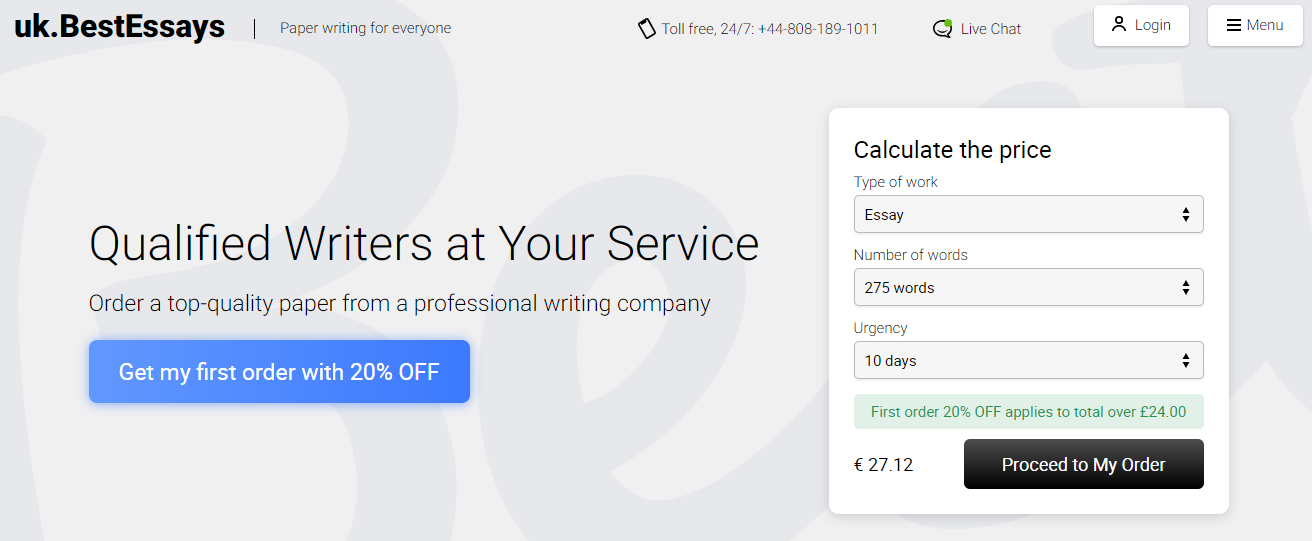The image size is (1312, 541).
Task: Go to the uk.BestEssays homepage logo
Action: pos(120,26)
